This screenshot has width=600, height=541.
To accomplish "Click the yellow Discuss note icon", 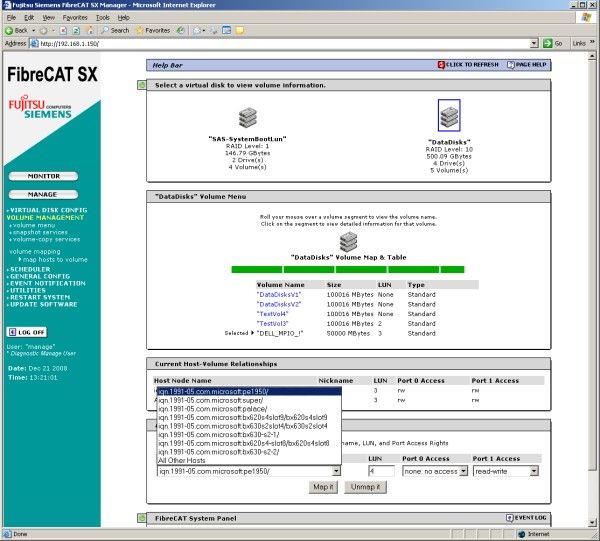I will pyautogui.click(x=240, y=30).
